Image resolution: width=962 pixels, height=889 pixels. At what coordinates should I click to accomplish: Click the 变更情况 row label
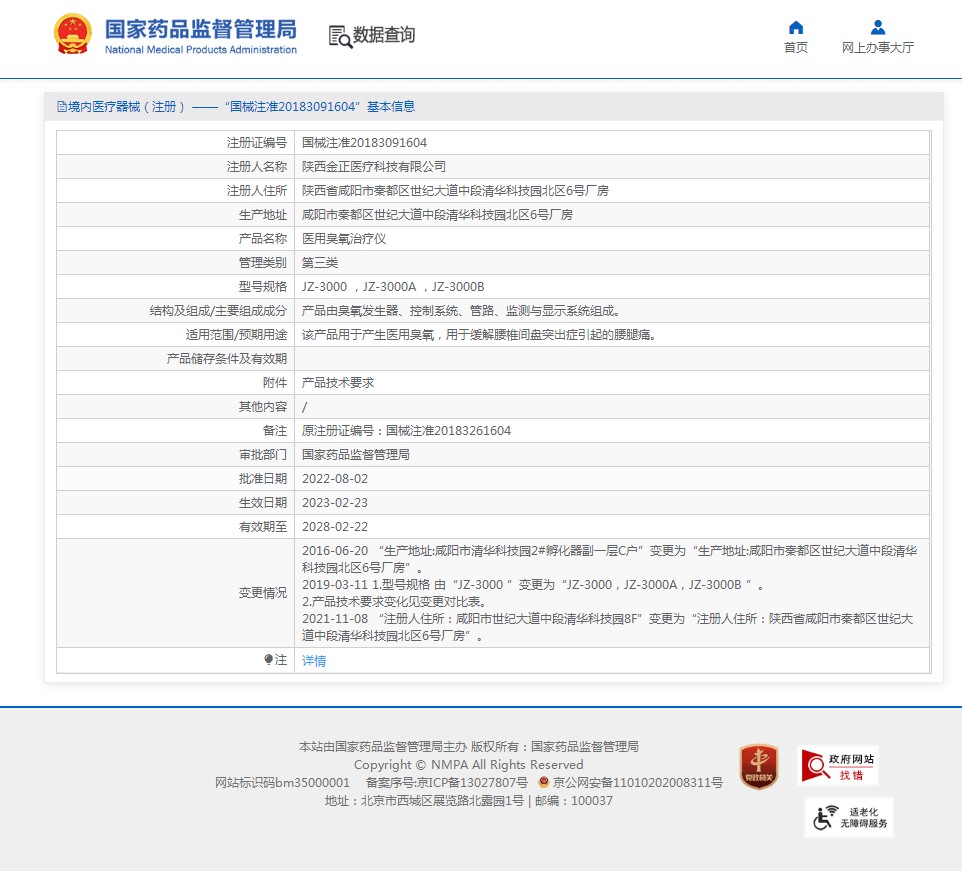(263, 593)
